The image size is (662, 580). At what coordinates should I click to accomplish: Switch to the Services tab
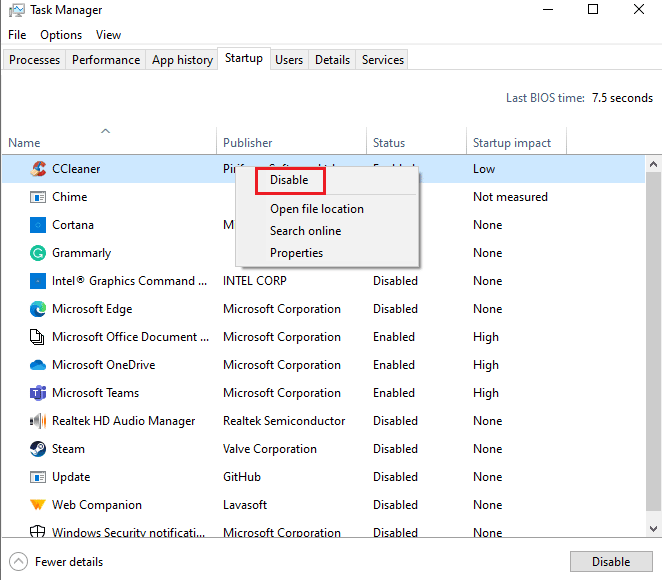[x=383, y=60]
